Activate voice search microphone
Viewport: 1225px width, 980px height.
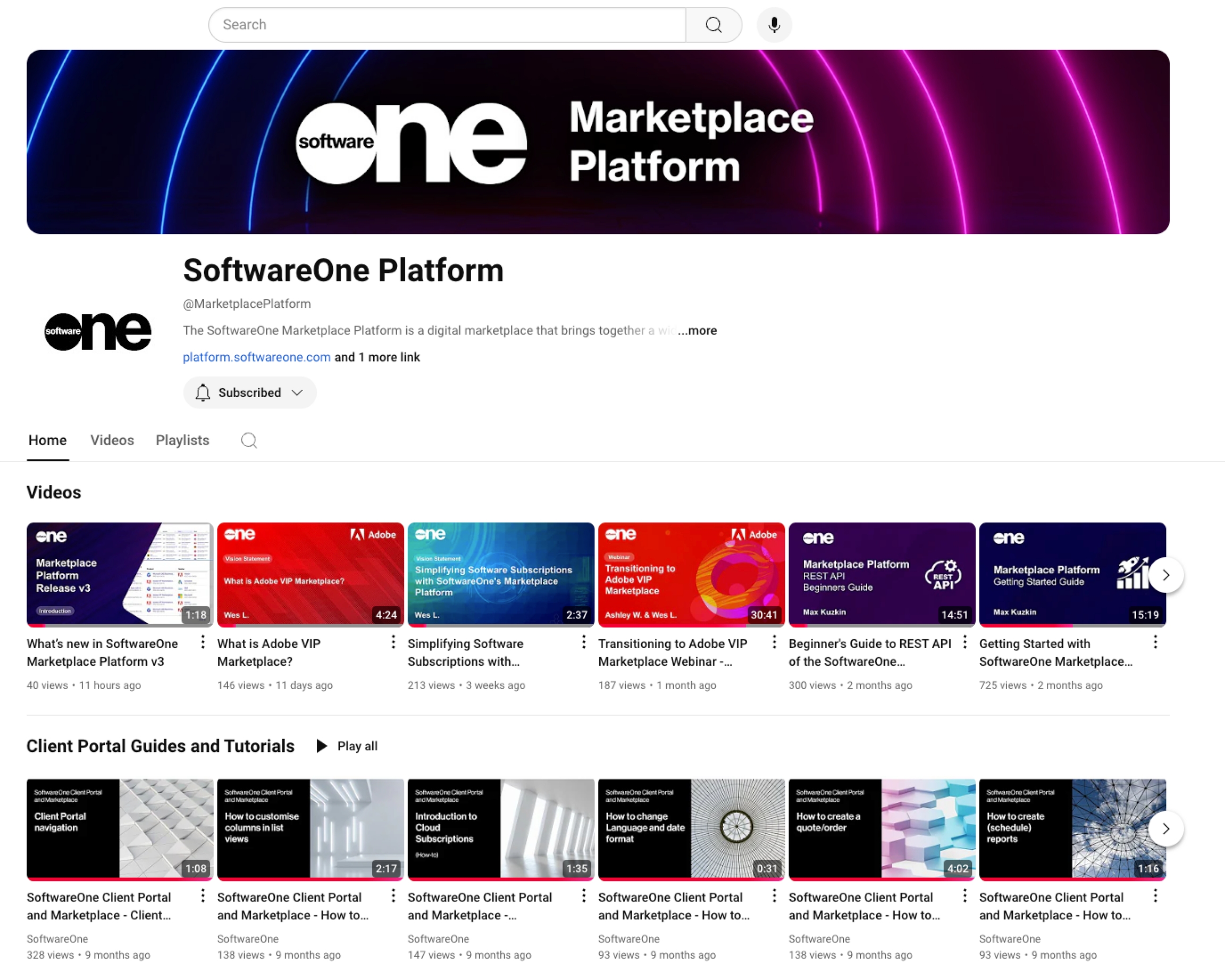pos(774,25)
